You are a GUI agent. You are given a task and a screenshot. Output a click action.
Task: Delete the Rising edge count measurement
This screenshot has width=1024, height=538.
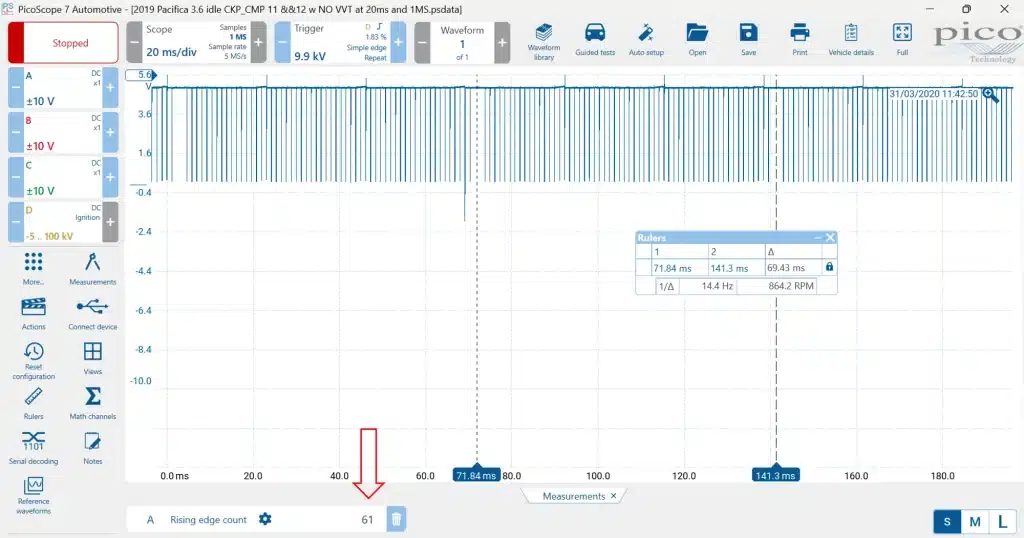tap(396, 519)
